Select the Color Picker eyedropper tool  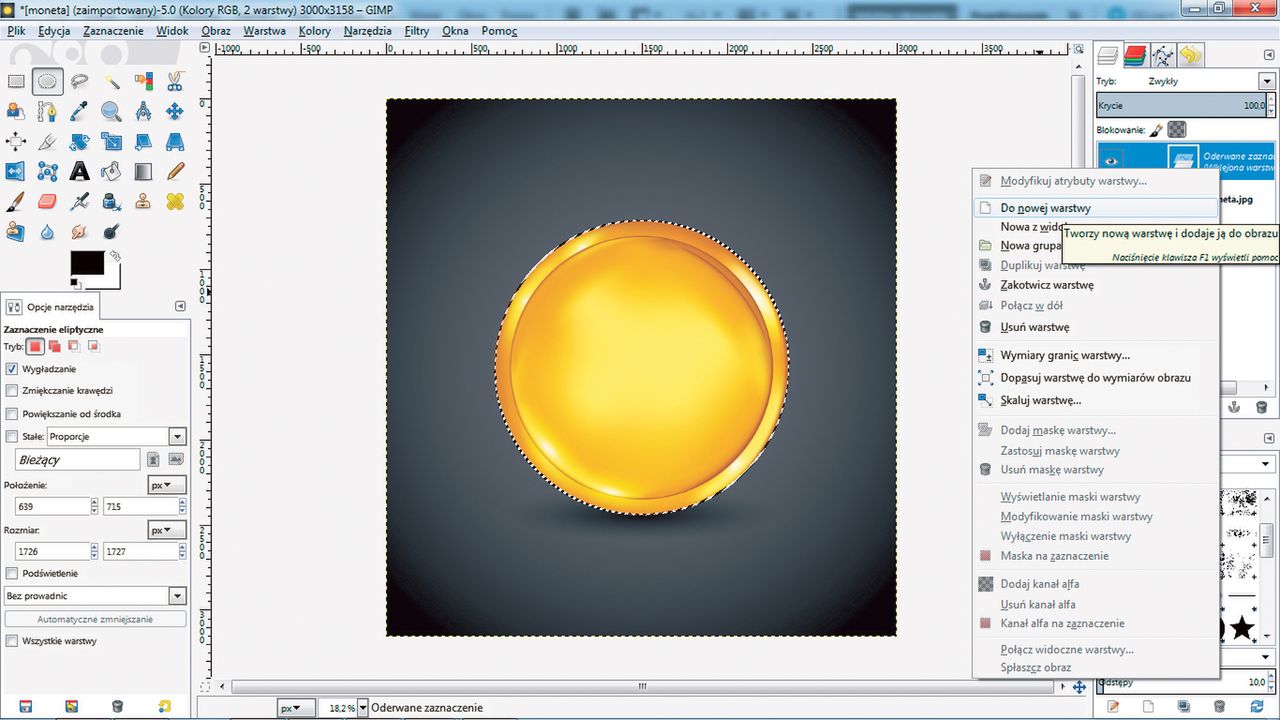coord(79,112)
